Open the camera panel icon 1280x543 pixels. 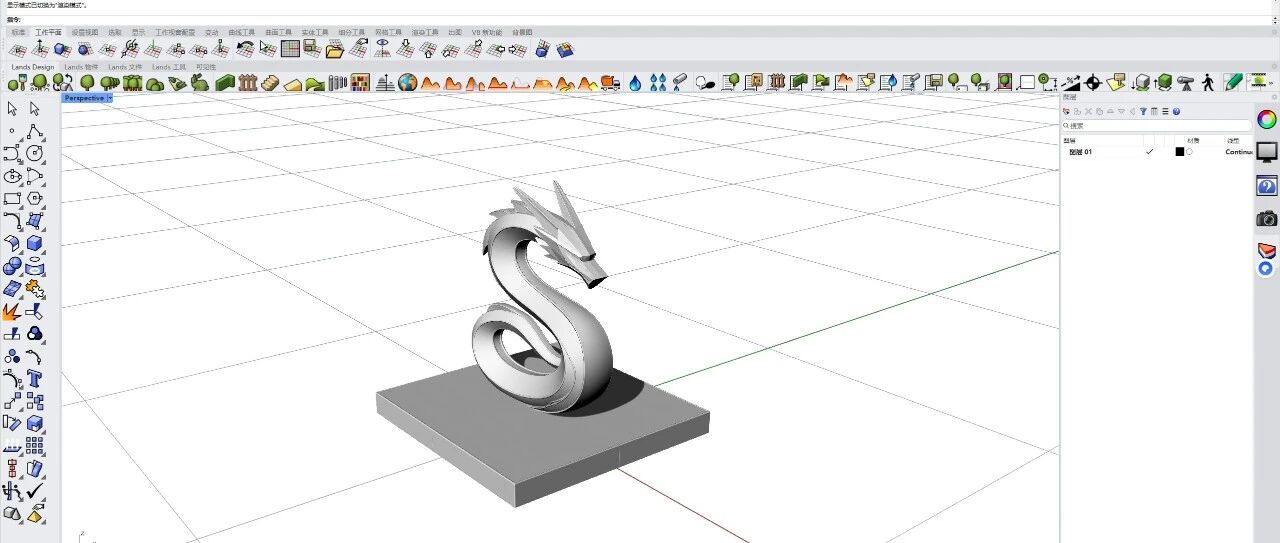[1267, 218]
